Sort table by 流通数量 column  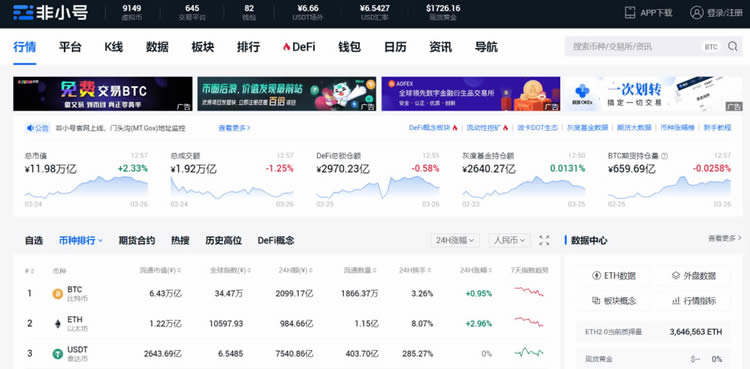coord(360,270)
